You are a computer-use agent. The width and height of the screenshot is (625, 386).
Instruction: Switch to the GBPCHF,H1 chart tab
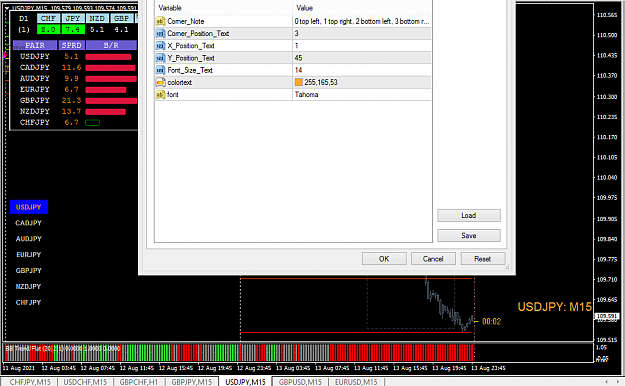coord(139,382)
